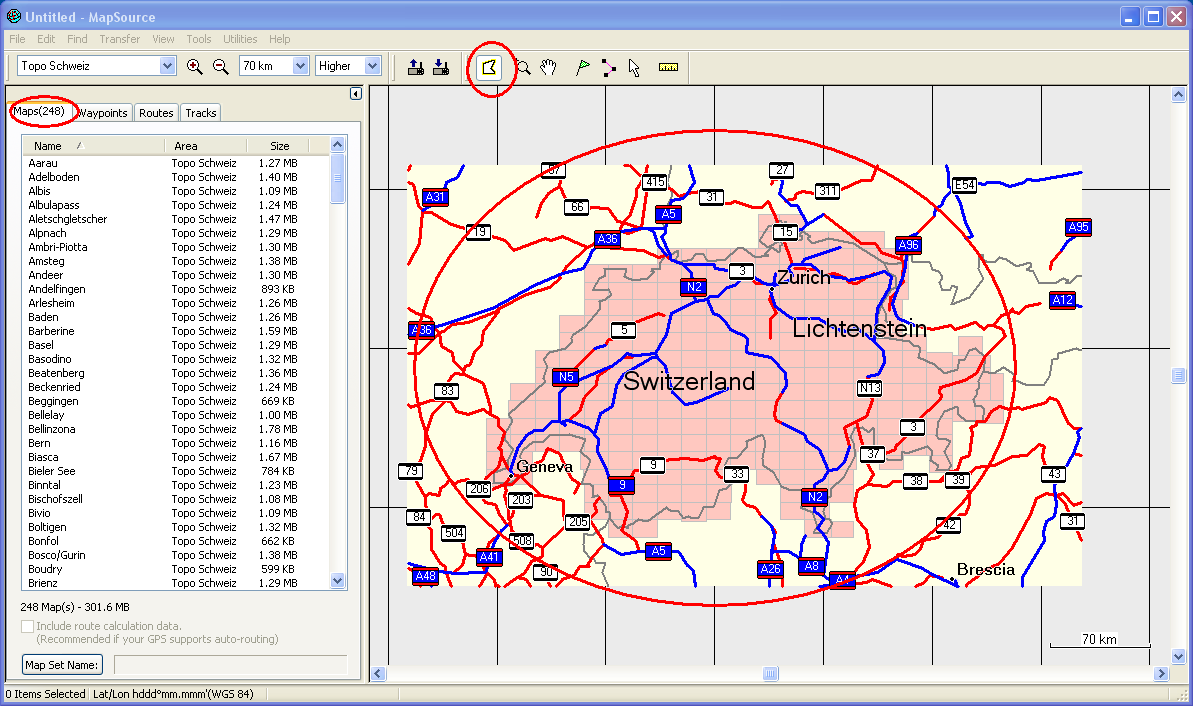1193x706 pixels.
Task: Click the 0 Items Selected status text
Action: pyautogui.click(x=46, y=694)
